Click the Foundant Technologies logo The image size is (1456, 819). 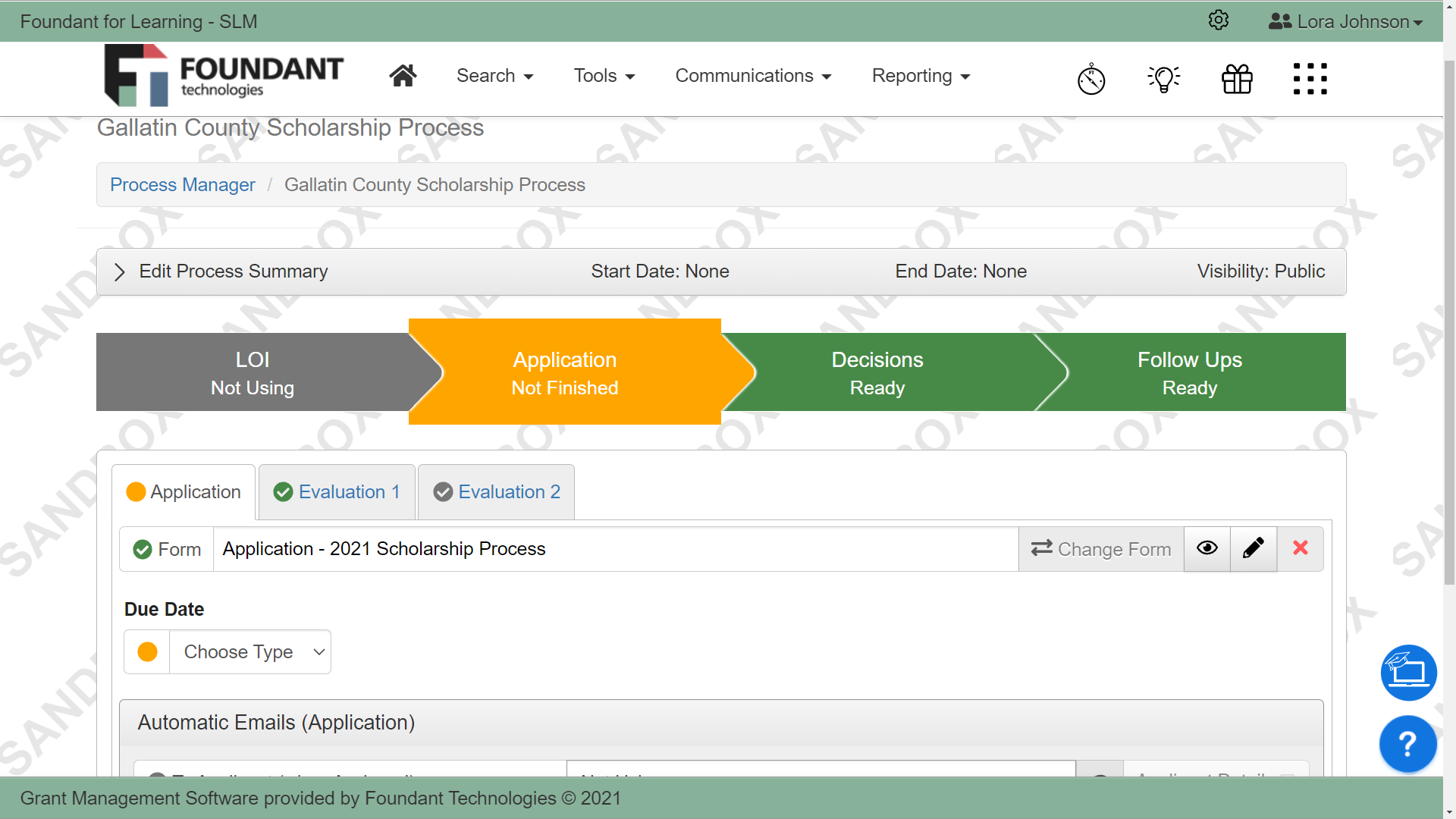click(224, 75)
